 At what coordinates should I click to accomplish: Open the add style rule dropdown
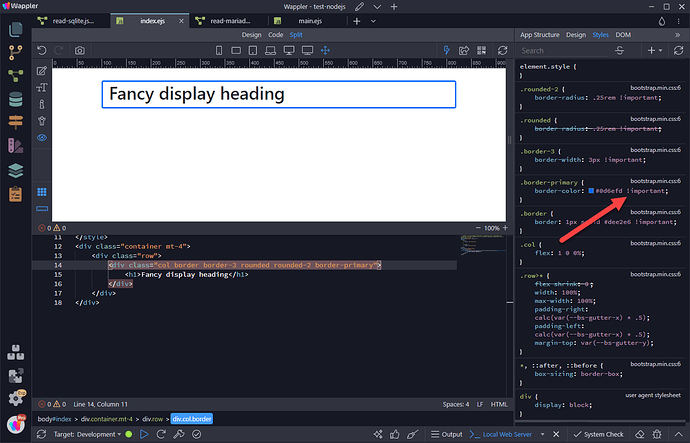(655, 51)
